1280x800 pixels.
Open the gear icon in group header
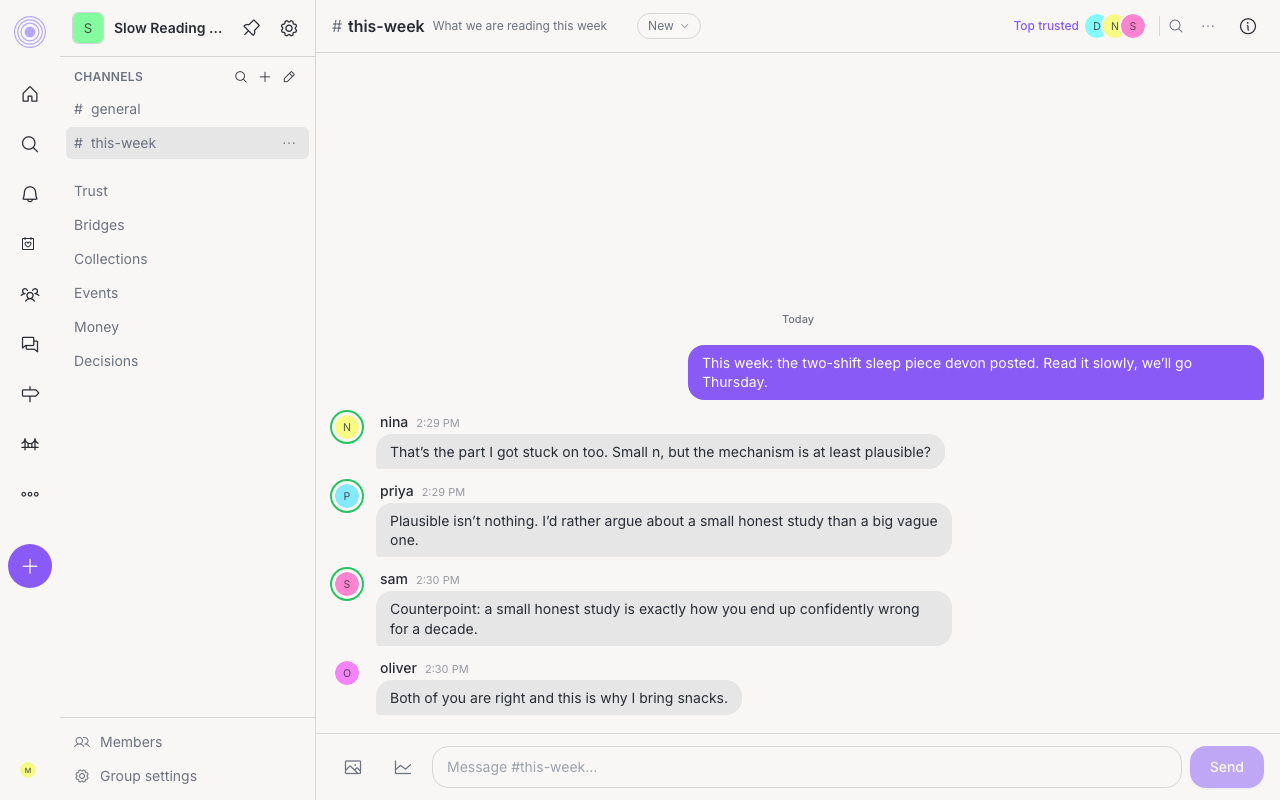coord(289,28)
